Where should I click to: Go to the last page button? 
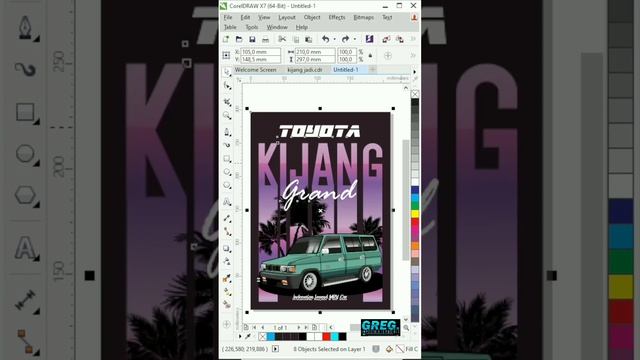coord(306,327)
